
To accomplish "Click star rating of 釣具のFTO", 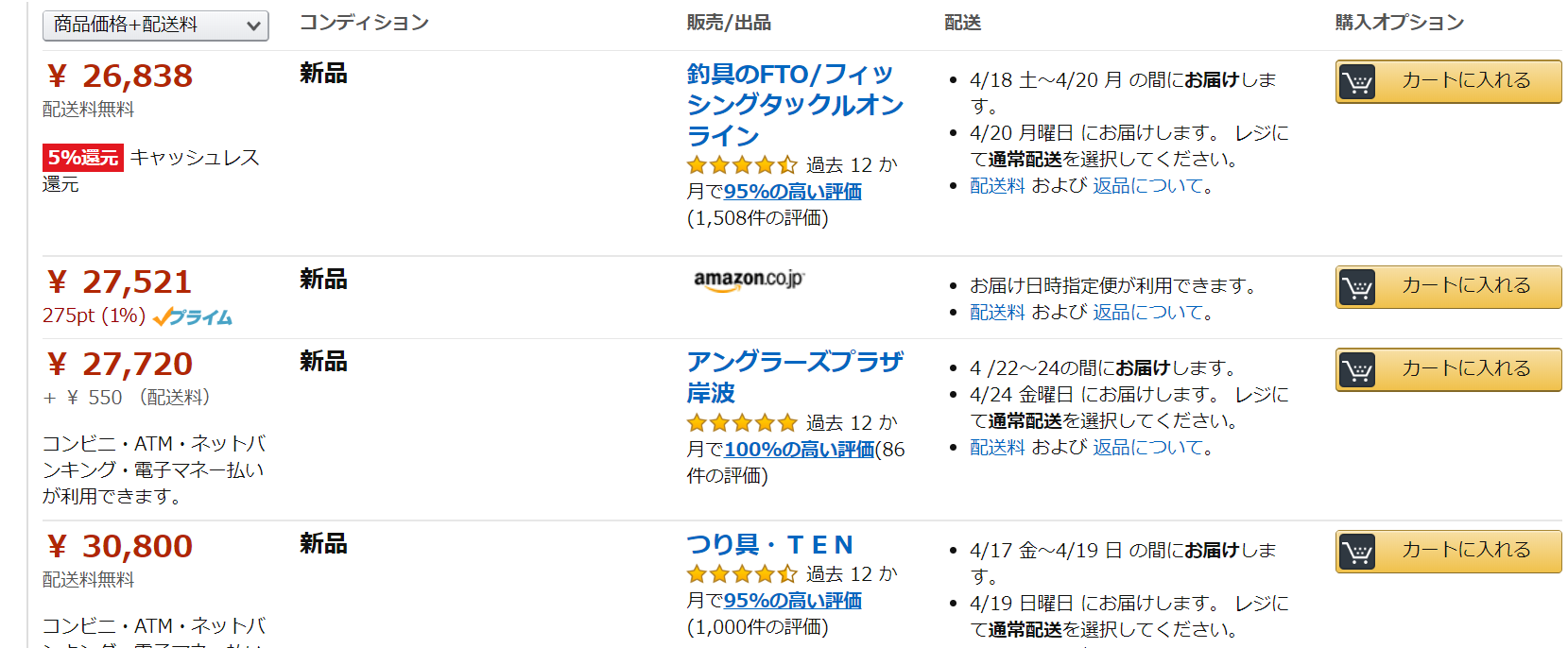I will pos(742,165).
